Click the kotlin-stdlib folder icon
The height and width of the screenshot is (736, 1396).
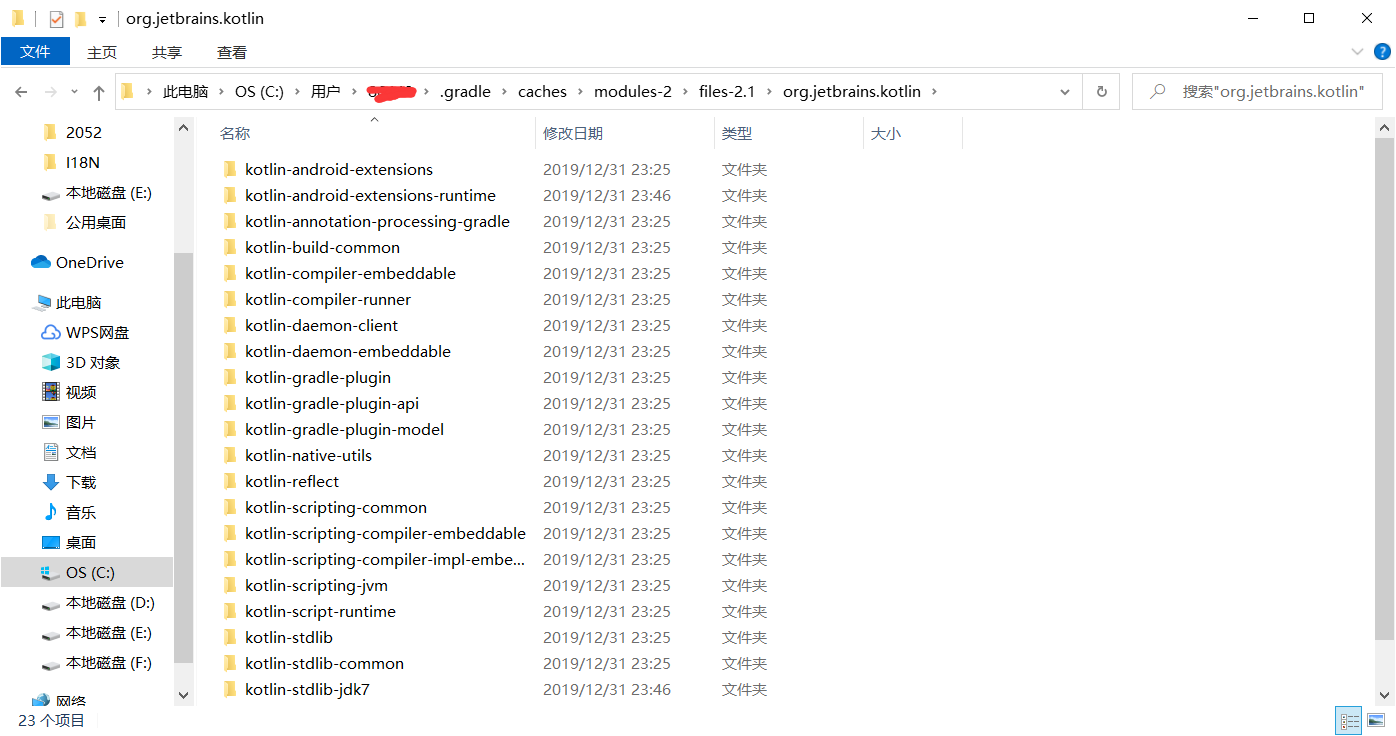[230, 637]
